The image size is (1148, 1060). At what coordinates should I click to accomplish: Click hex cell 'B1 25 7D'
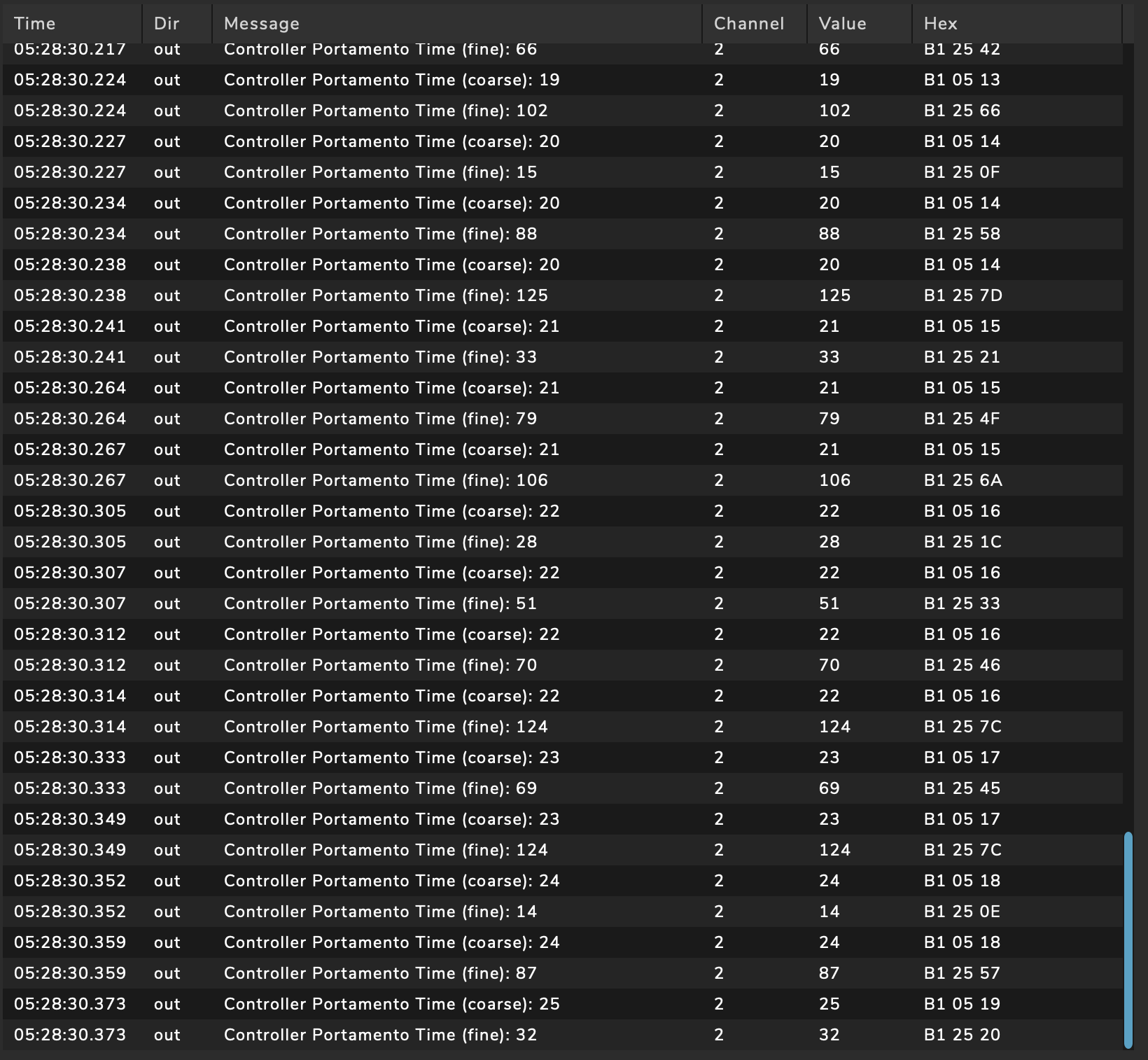pyautogui.click(x=963, y=295)
